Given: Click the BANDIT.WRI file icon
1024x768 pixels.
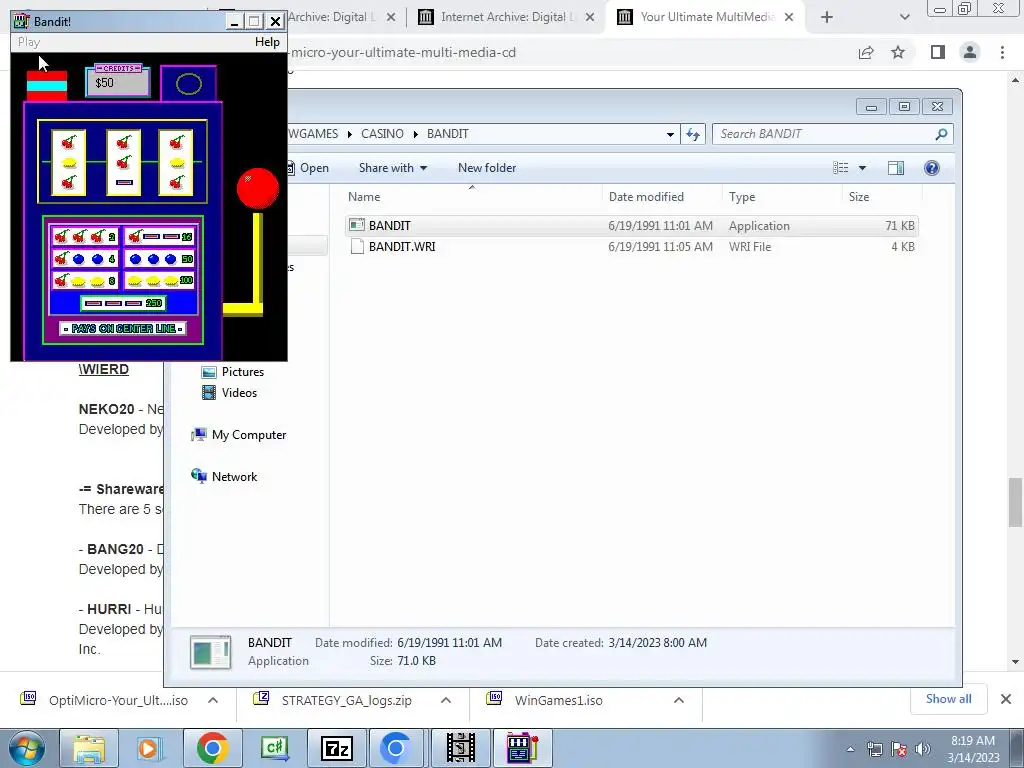Looking at the screenshot, I should (357, 246).
